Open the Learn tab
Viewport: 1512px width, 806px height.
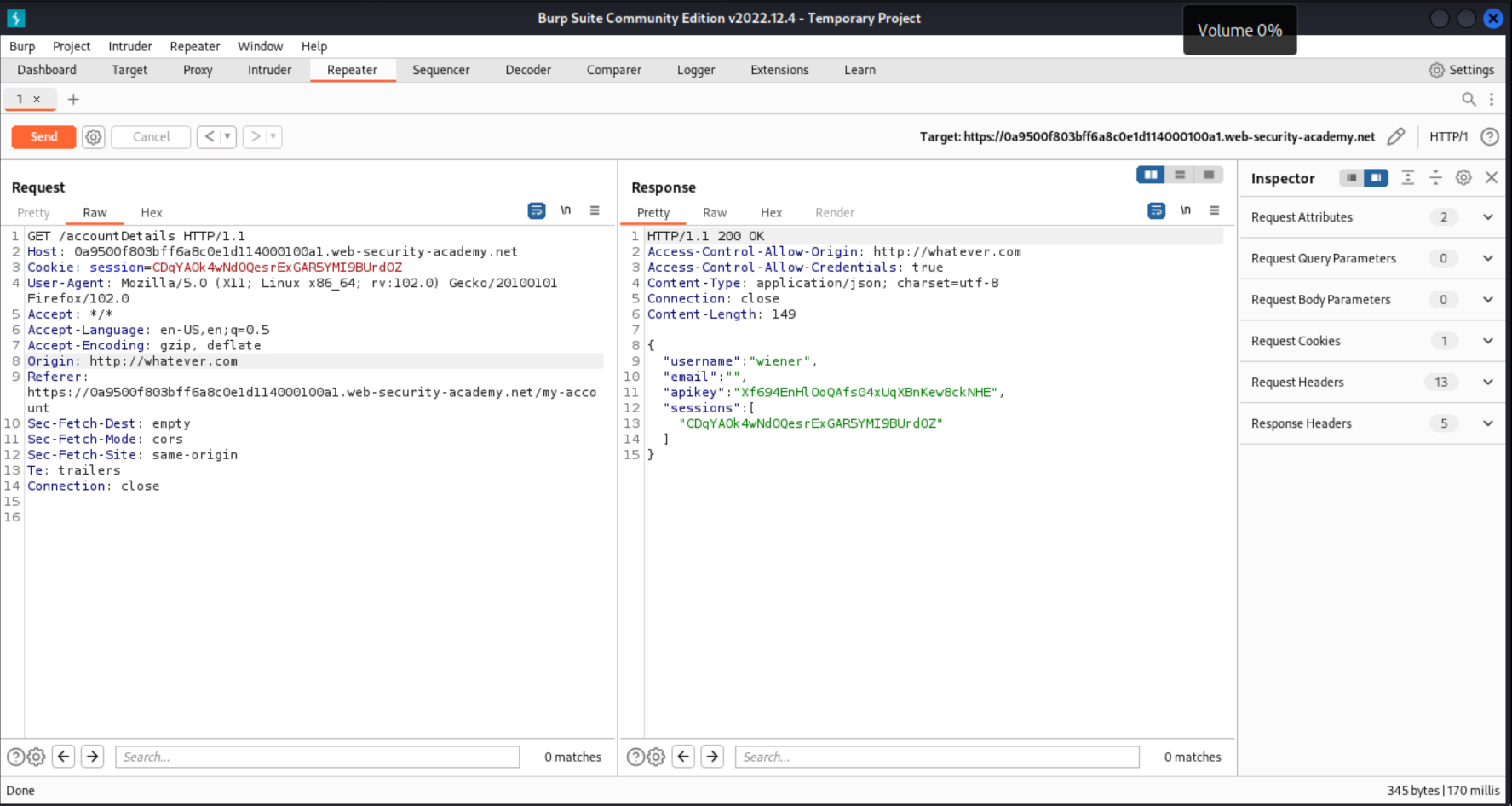coord(859,70)
